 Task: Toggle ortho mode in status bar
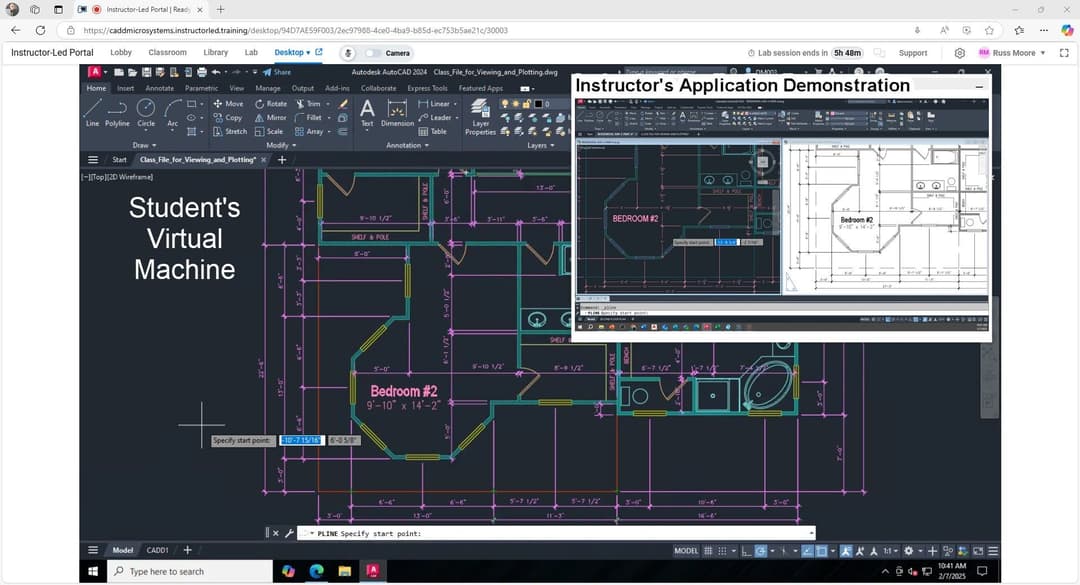click(746, 551)
